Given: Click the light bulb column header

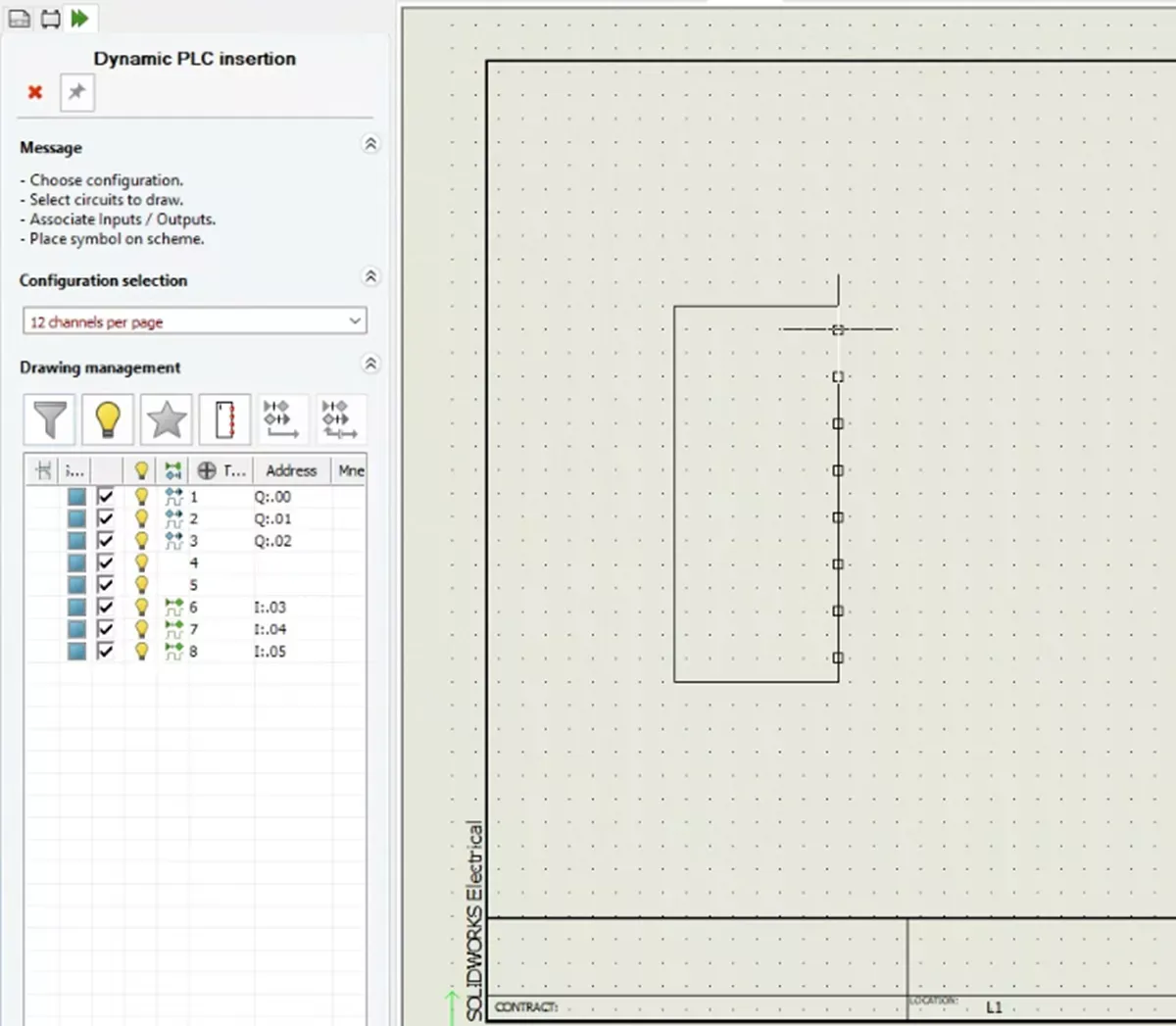Looking at the screenshot, I should coord(141,470).
